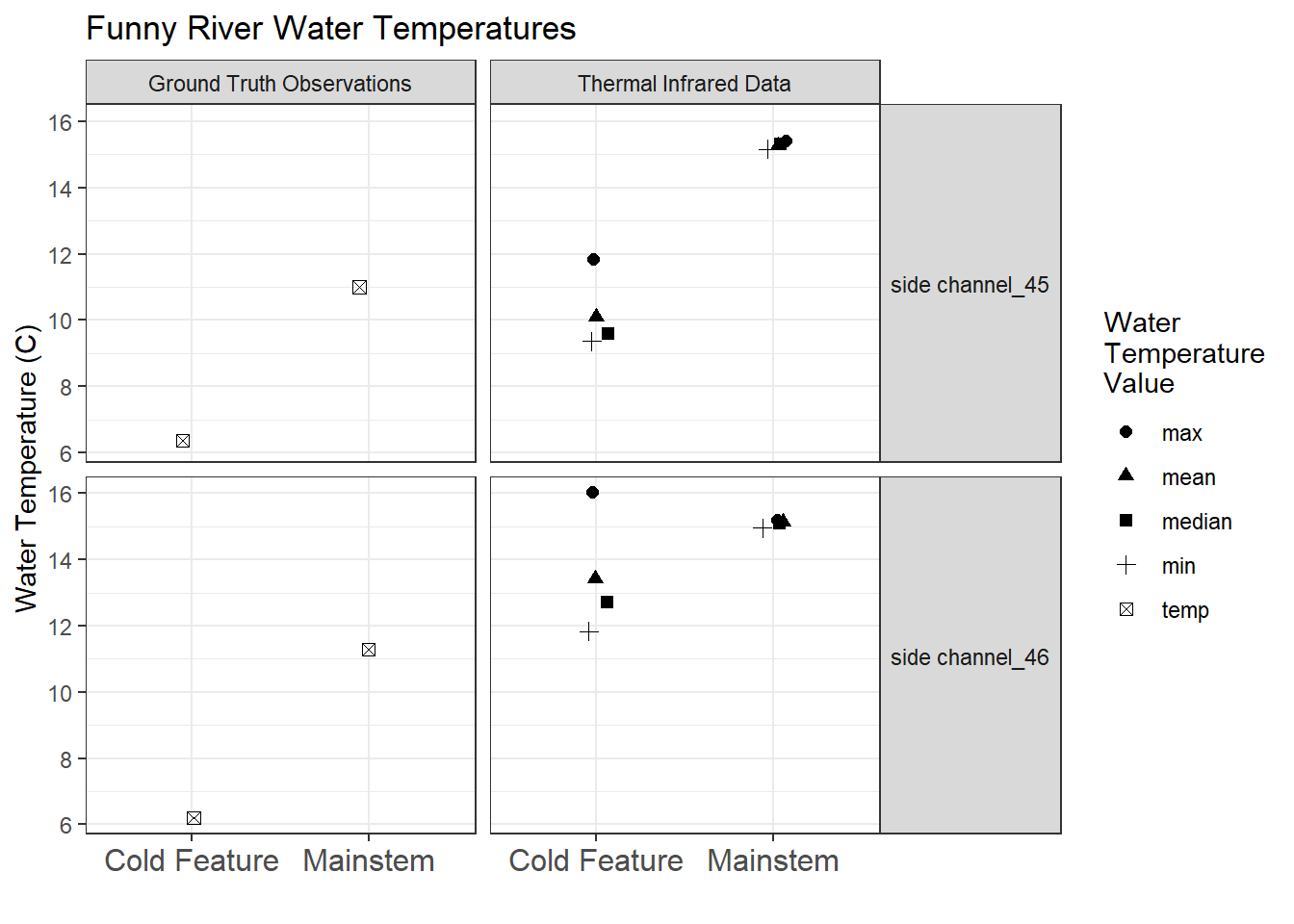
Task: Click Cold Feature ground truth point for side channel_45
Action: pyautogui.click(x=183, y=441)
